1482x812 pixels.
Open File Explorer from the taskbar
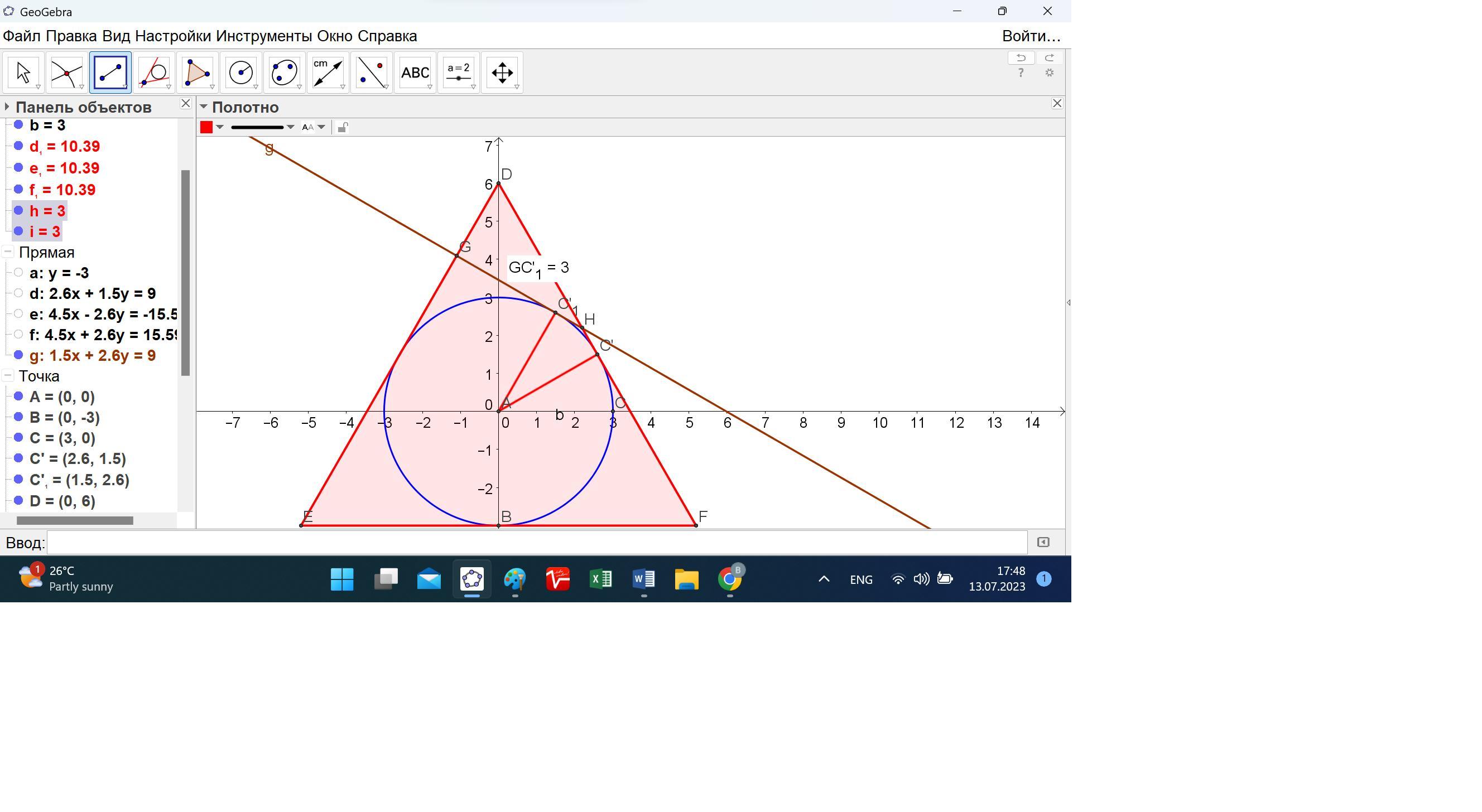(686, 579)
